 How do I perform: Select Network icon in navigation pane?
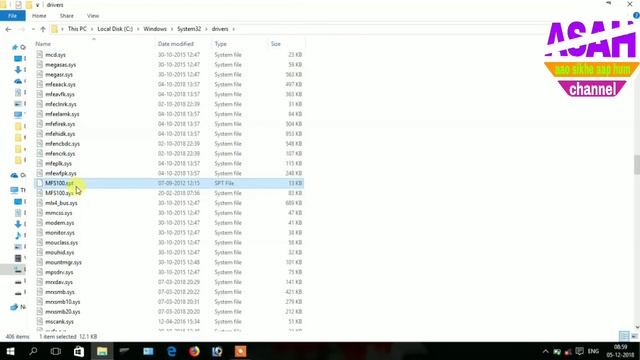[14, 307]
